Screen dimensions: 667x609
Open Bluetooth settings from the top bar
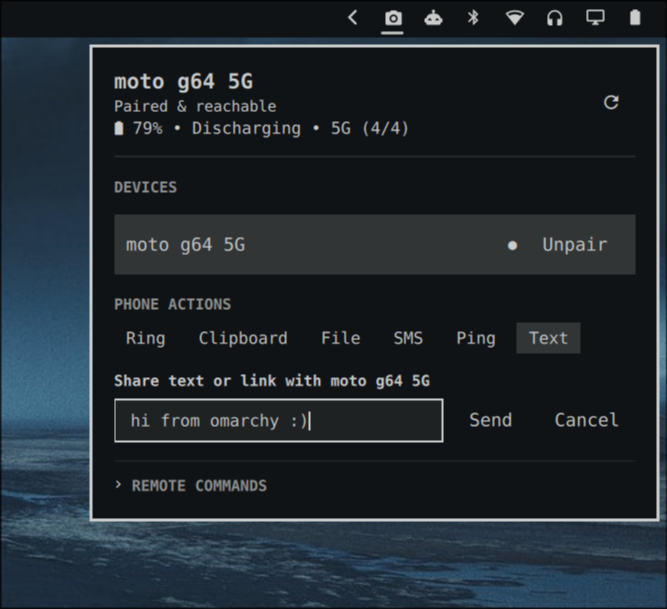pos(473,18)
